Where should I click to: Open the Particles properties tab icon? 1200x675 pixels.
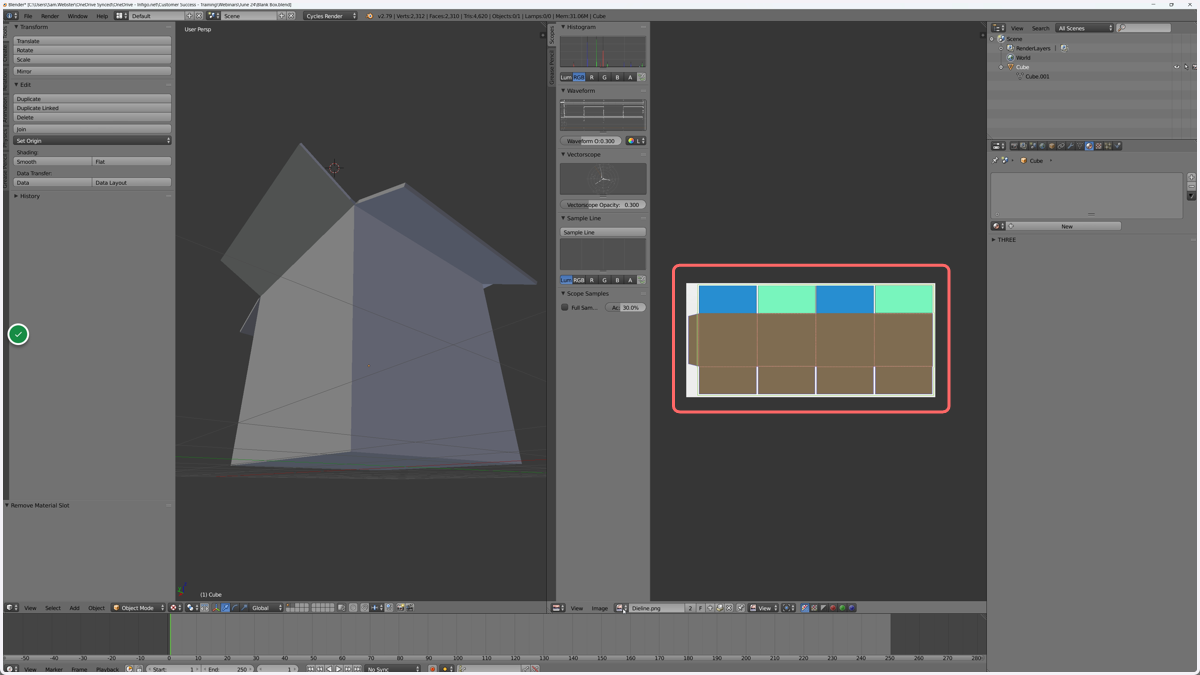1108,146
